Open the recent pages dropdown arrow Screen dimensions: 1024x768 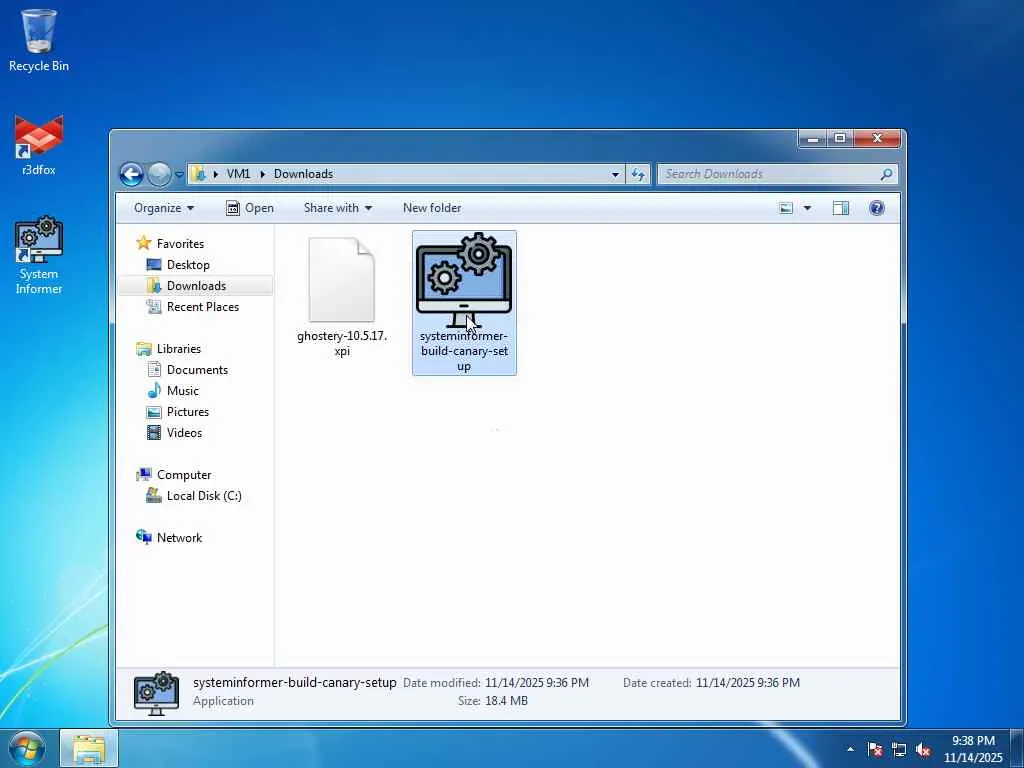[x=179, y=174]
